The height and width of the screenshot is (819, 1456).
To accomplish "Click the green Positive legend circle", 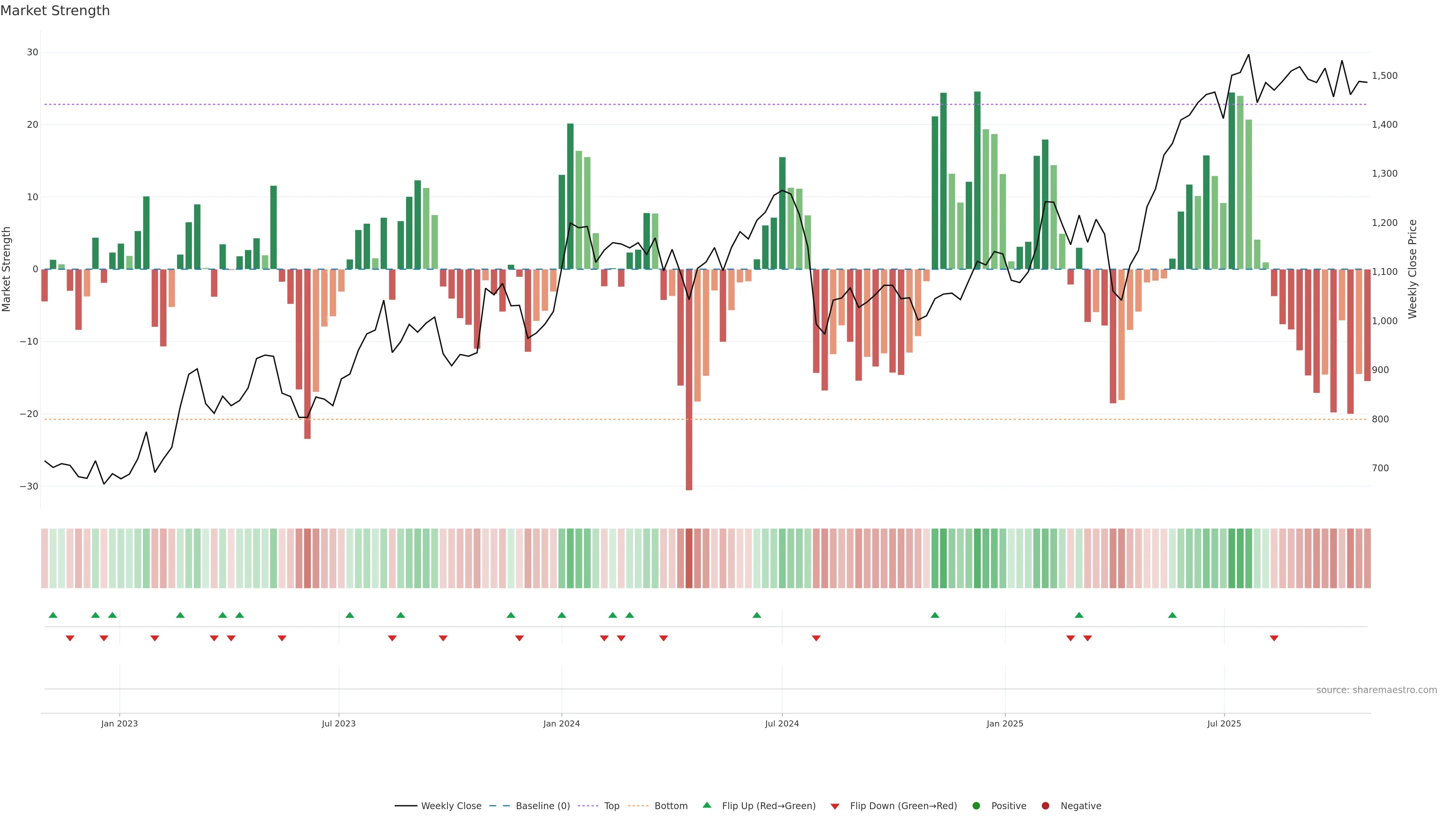I will (x=976, y=806).
